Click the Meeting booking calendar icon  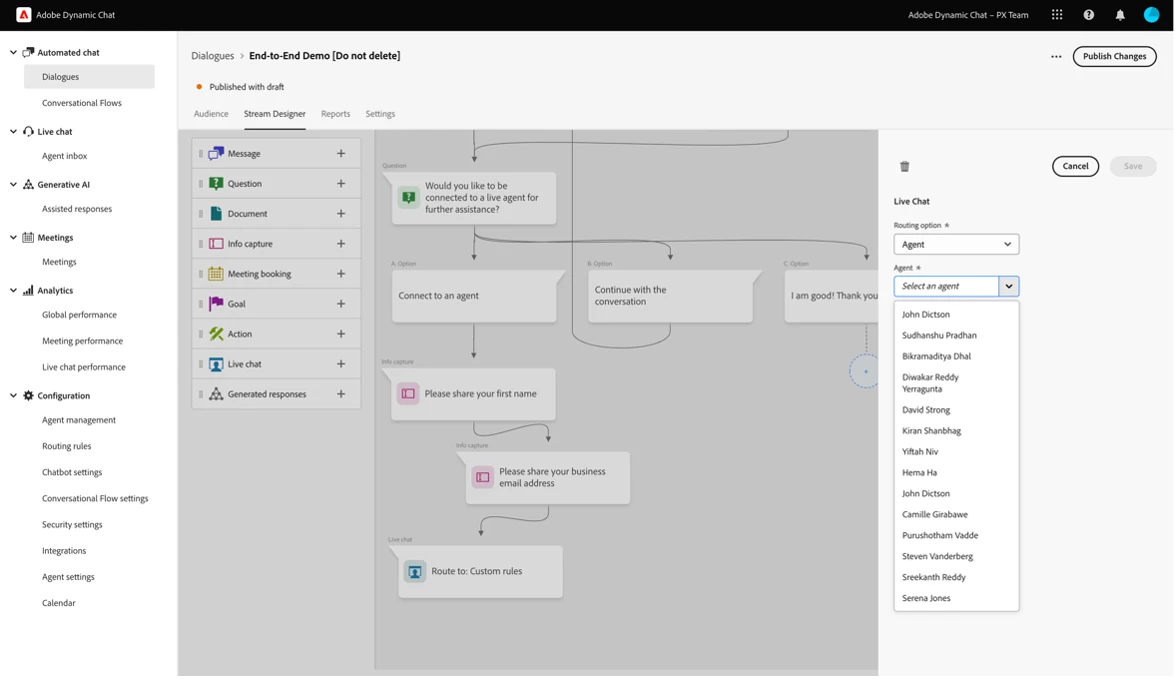pos(216,274)
